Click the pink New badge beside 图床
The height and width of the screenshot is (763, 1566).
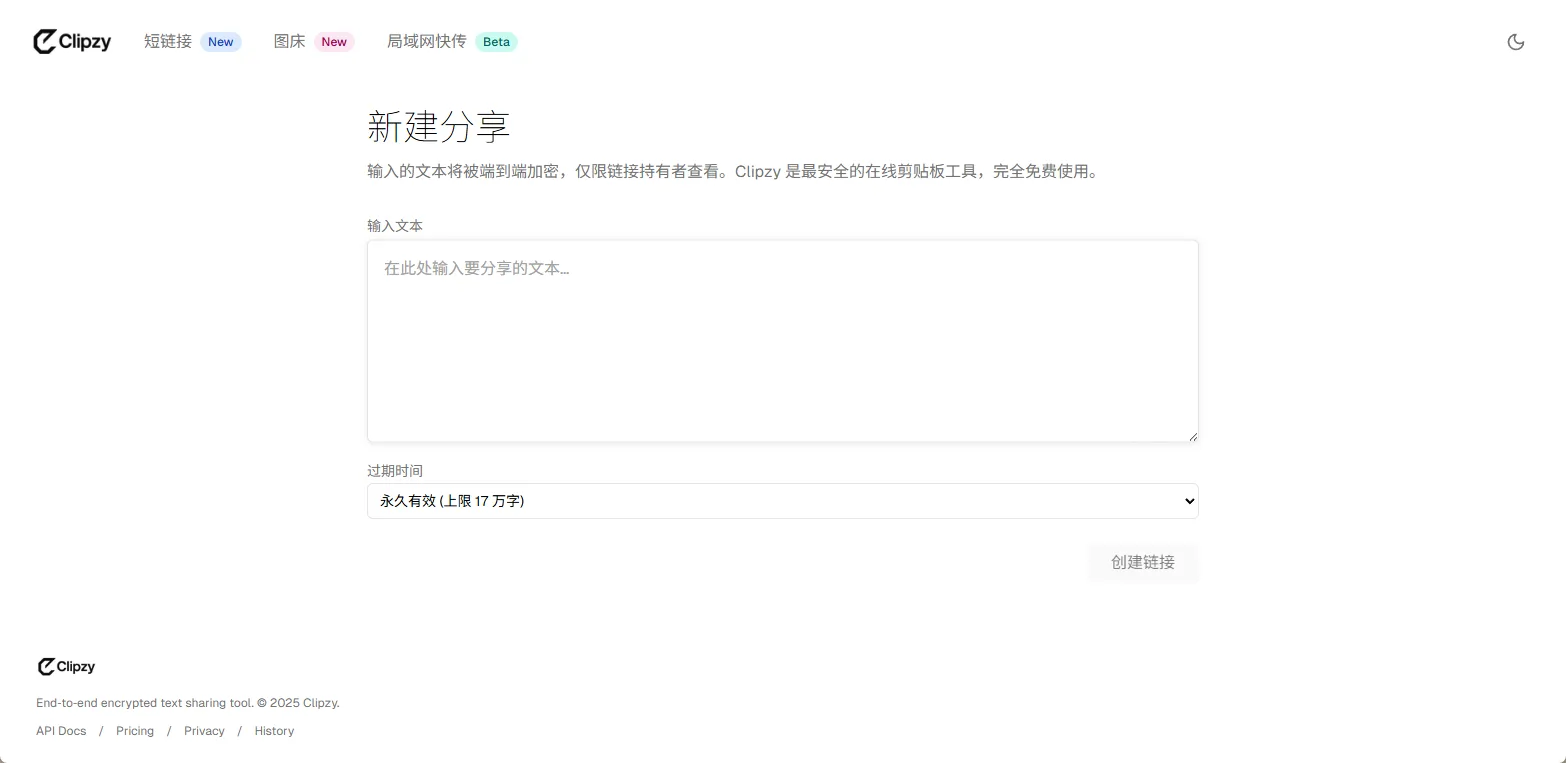pos(334,42)
